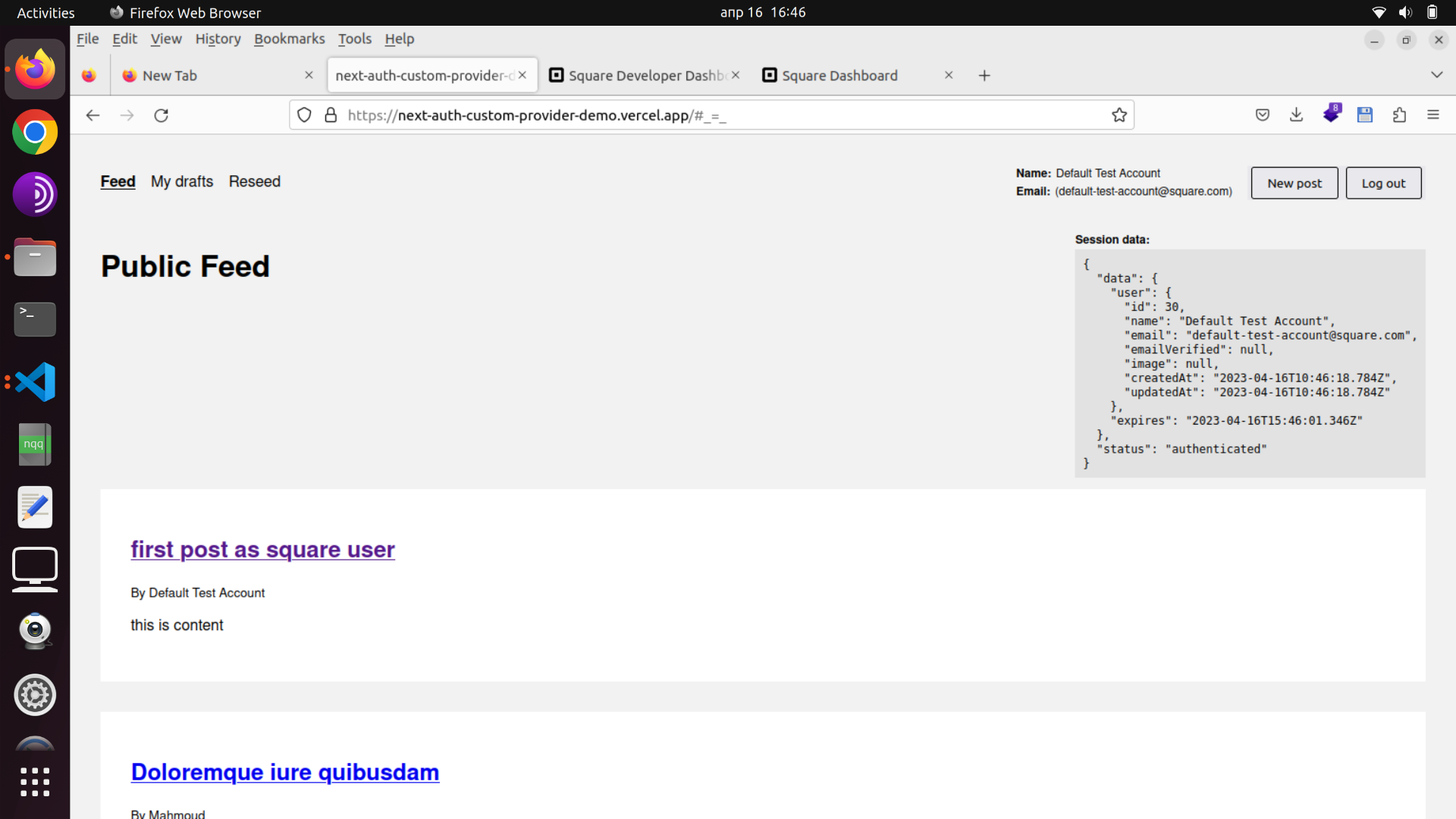Open the Firefox History menu
The width and height of the screenshot is (1456, 819).
tap(218, 38)
